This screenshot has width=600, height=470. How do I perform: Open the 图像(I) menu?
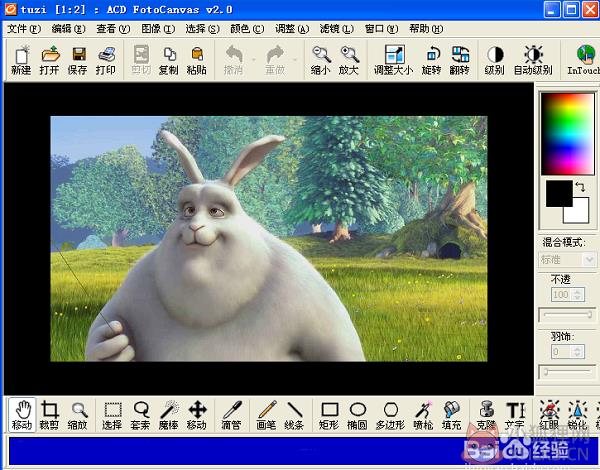pyautogui.click(x=158, y=29)
